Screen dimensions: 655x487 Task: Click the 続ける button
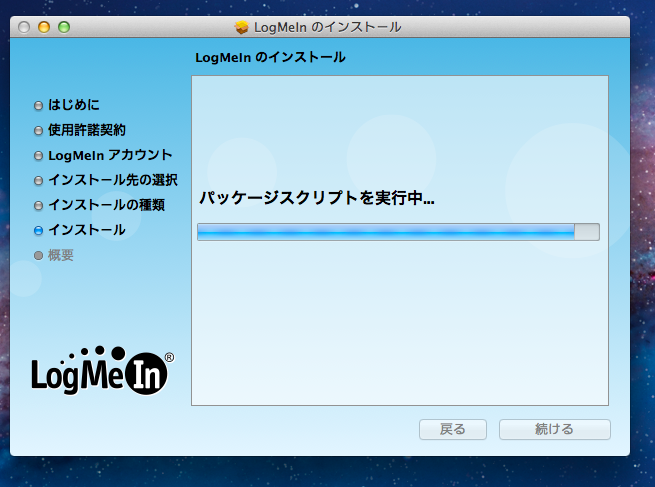(555, 429)
